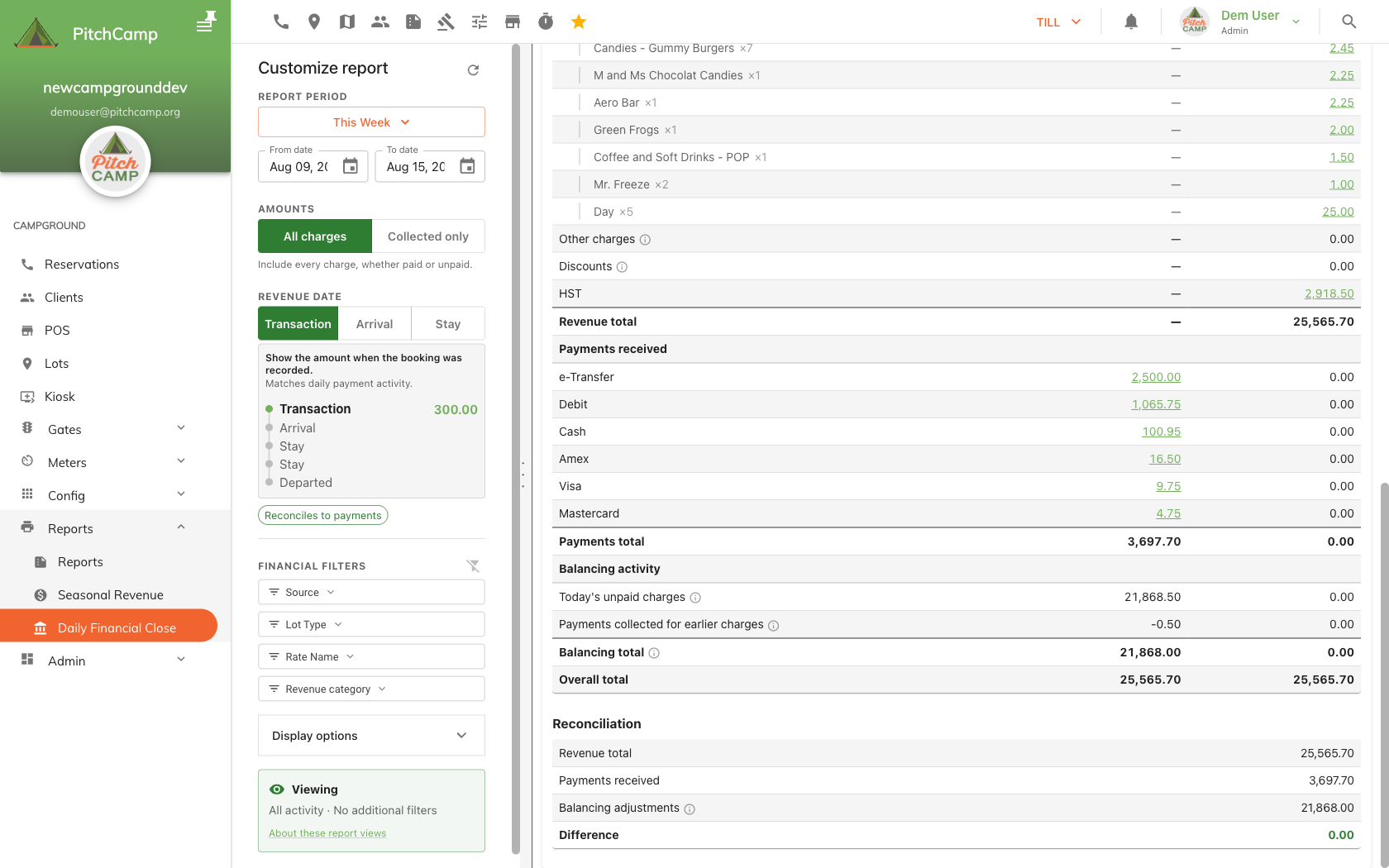1389x868 pixels.
Task: Open the report document toolbar icon
Action: pyautogui.click(x=413, y=21)
